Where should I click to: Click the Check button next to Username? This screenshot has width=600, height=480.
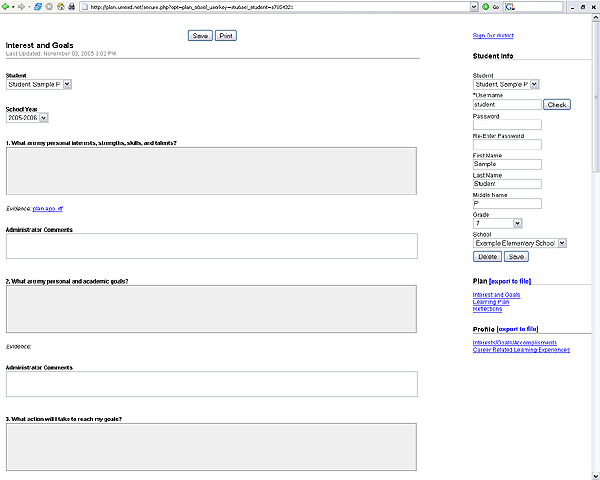556,104
